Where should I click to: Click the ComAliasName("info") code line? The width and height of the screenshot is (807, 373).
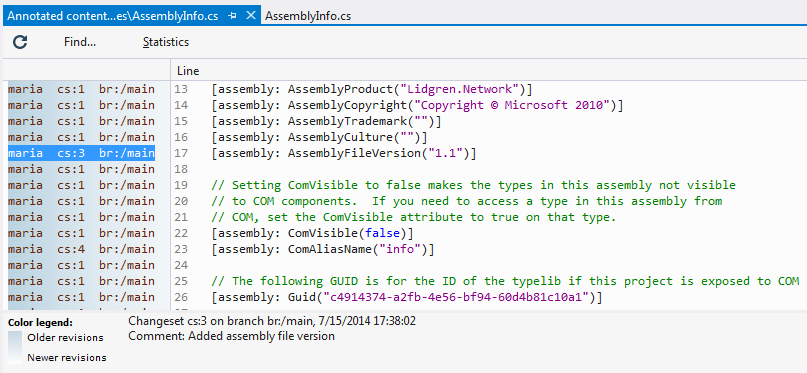[x=323, y=249]
